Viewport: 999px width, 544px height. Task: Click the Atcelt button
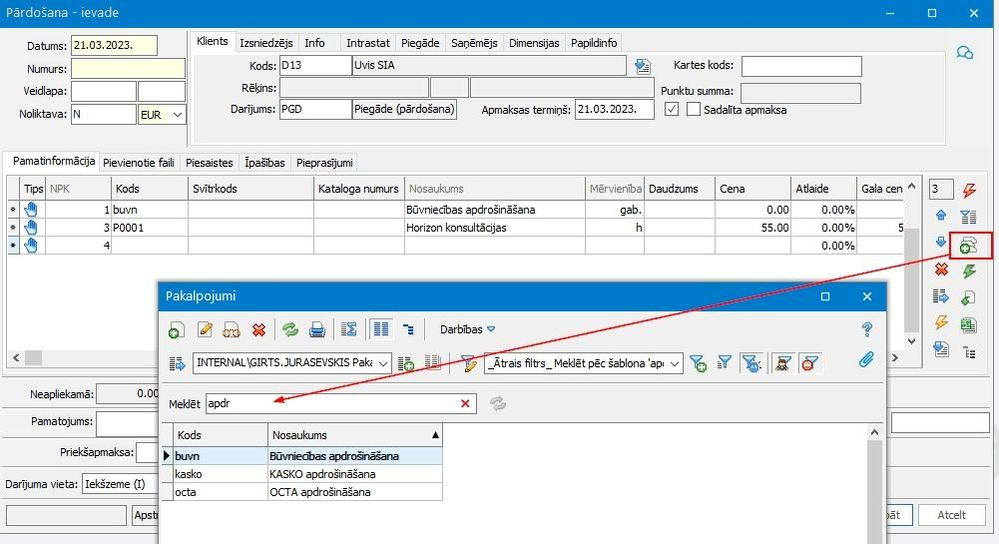951,515
